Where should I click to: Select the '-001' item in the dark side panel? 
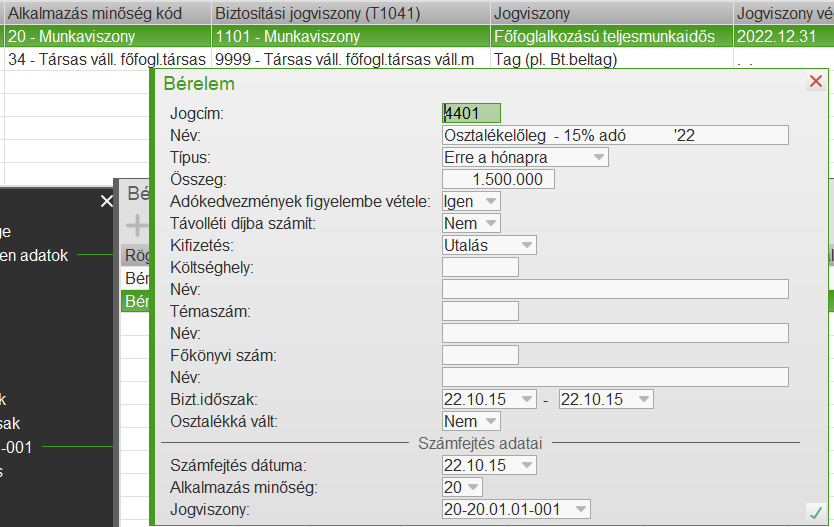16,447
